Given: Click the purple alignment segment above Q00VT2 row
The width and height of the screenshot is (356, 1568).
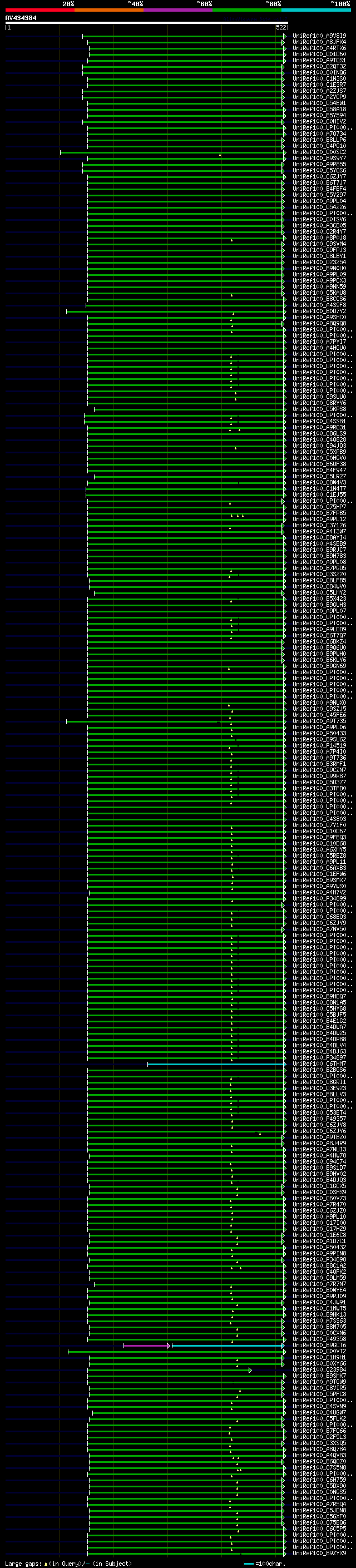Looking at the screenshot, I should (146, 1345).
